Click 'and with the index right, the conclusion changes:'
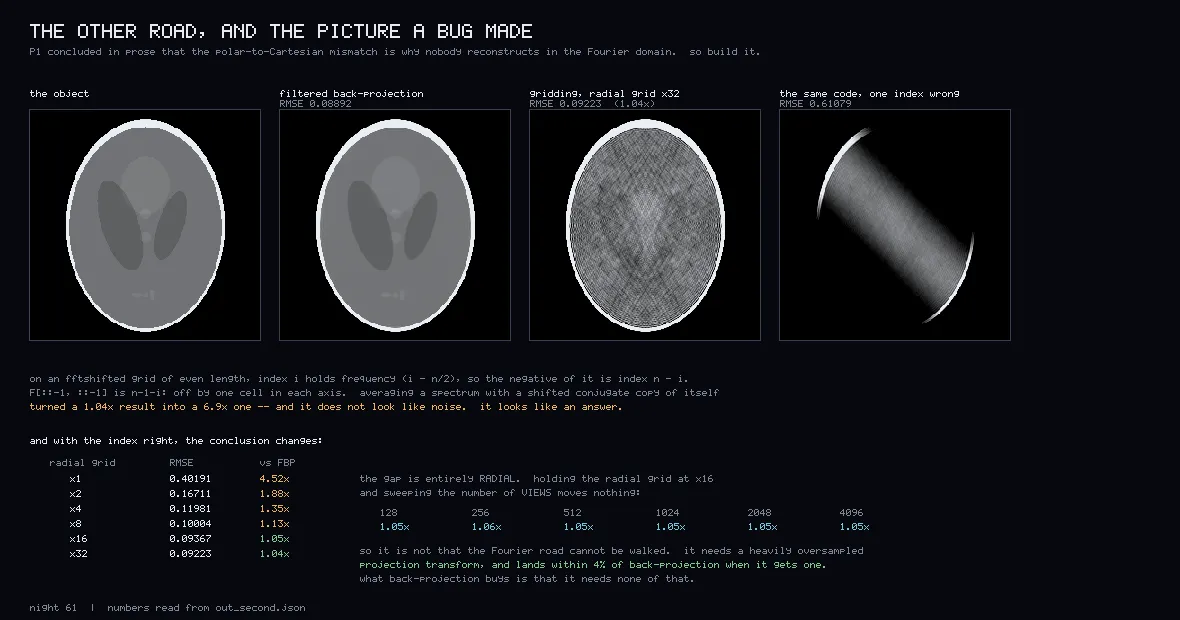 [176, 440]
